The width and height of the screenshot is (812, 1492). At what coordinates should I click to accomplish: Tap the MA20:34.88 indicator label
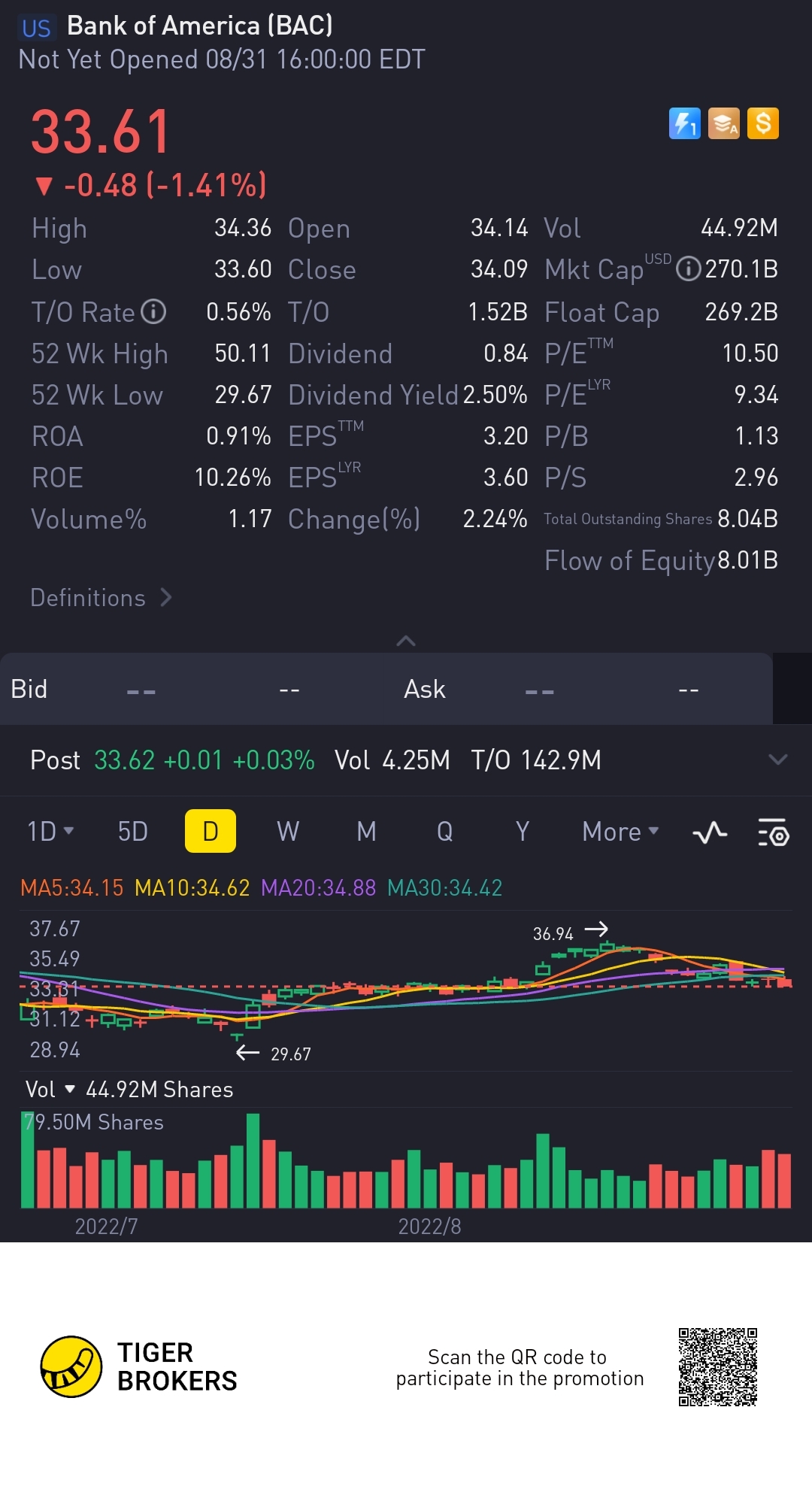(319, 888)
